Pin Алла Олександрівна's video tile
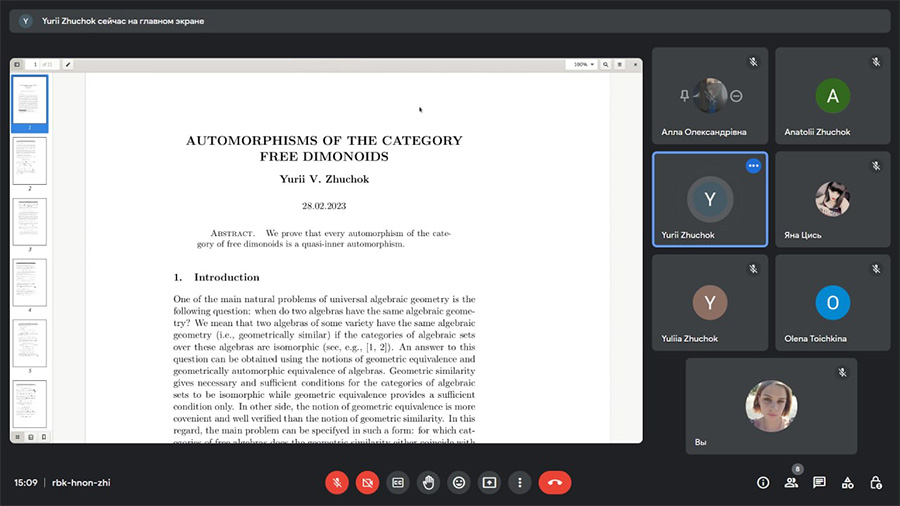The image size is (900, 506). pos(685,96)
